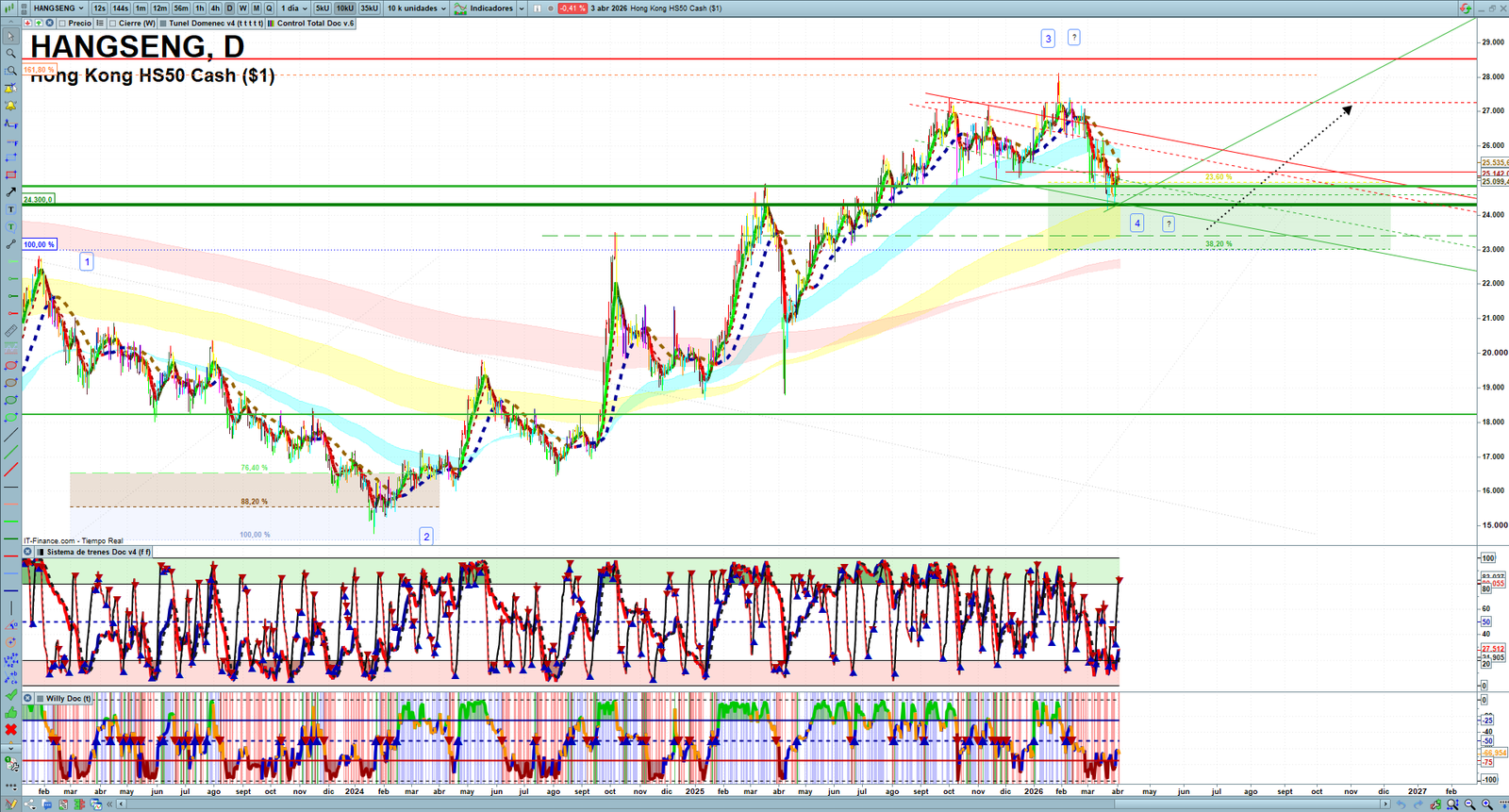Select the green thumbs-up marker
The height and width of the screenshot is (812, 1509).
click(x=10, y=713)
